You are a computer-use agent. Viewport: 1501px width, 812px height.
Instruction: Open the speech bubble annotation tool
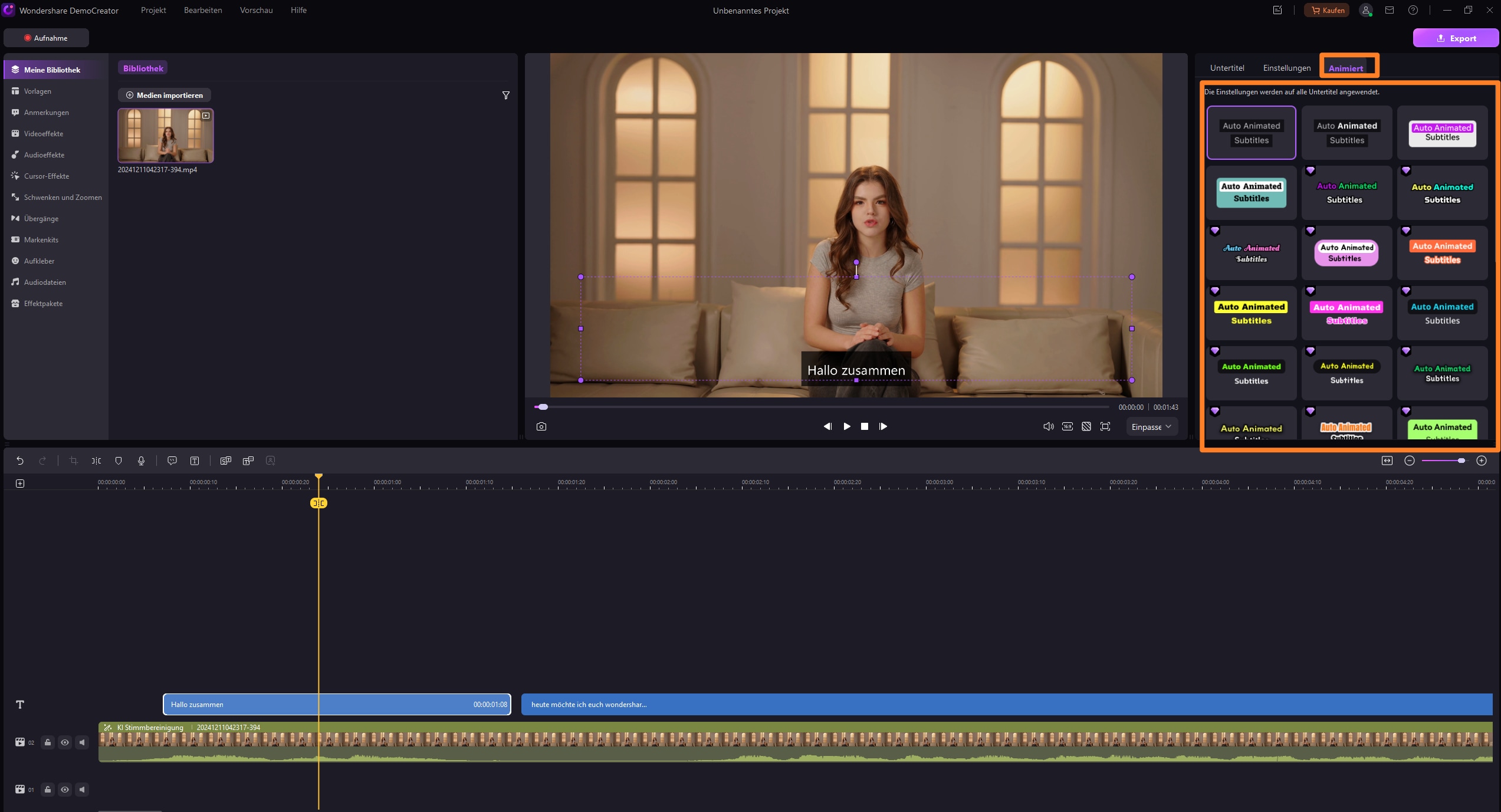coord(172,461)
